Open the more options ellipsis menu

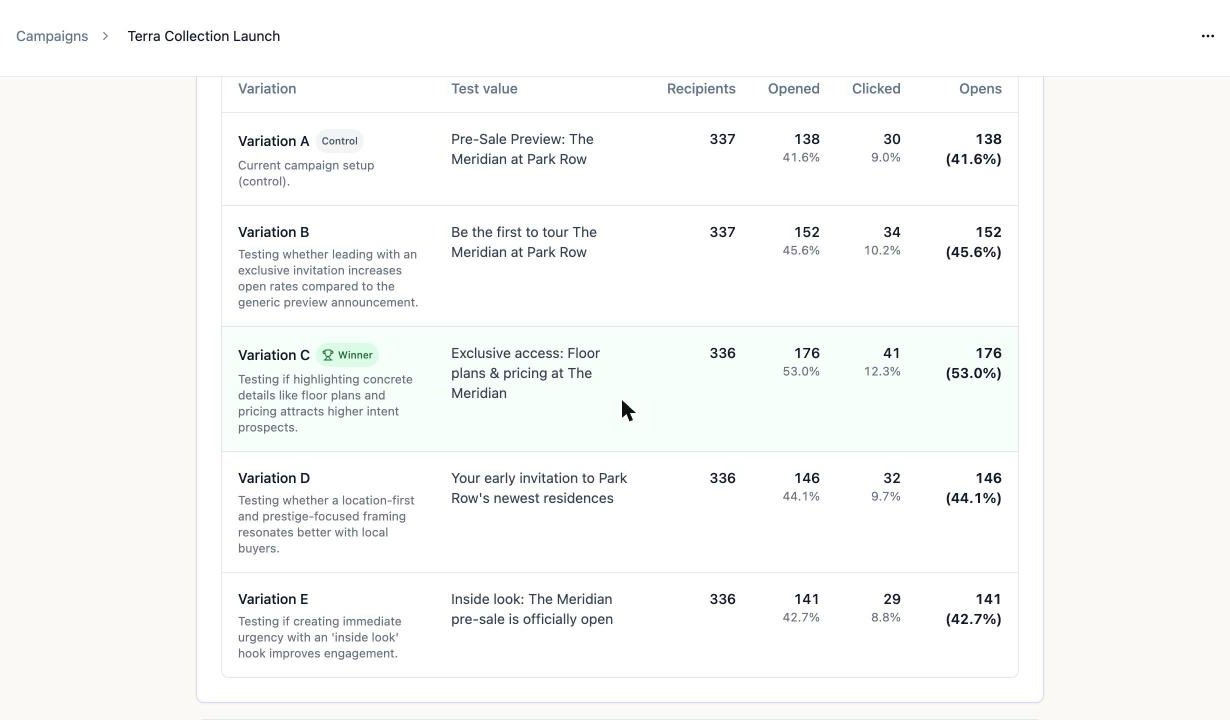pyautogui.click(x=1207, y=36)
